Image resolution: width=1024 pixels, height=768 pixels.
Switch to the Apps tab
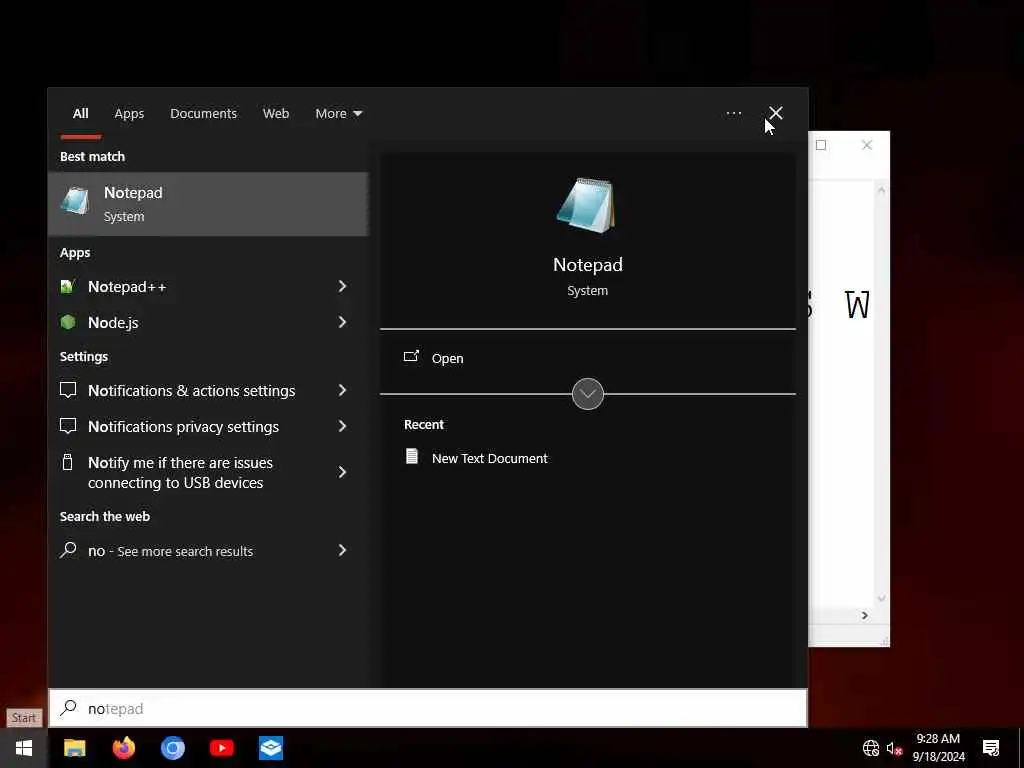129,114
